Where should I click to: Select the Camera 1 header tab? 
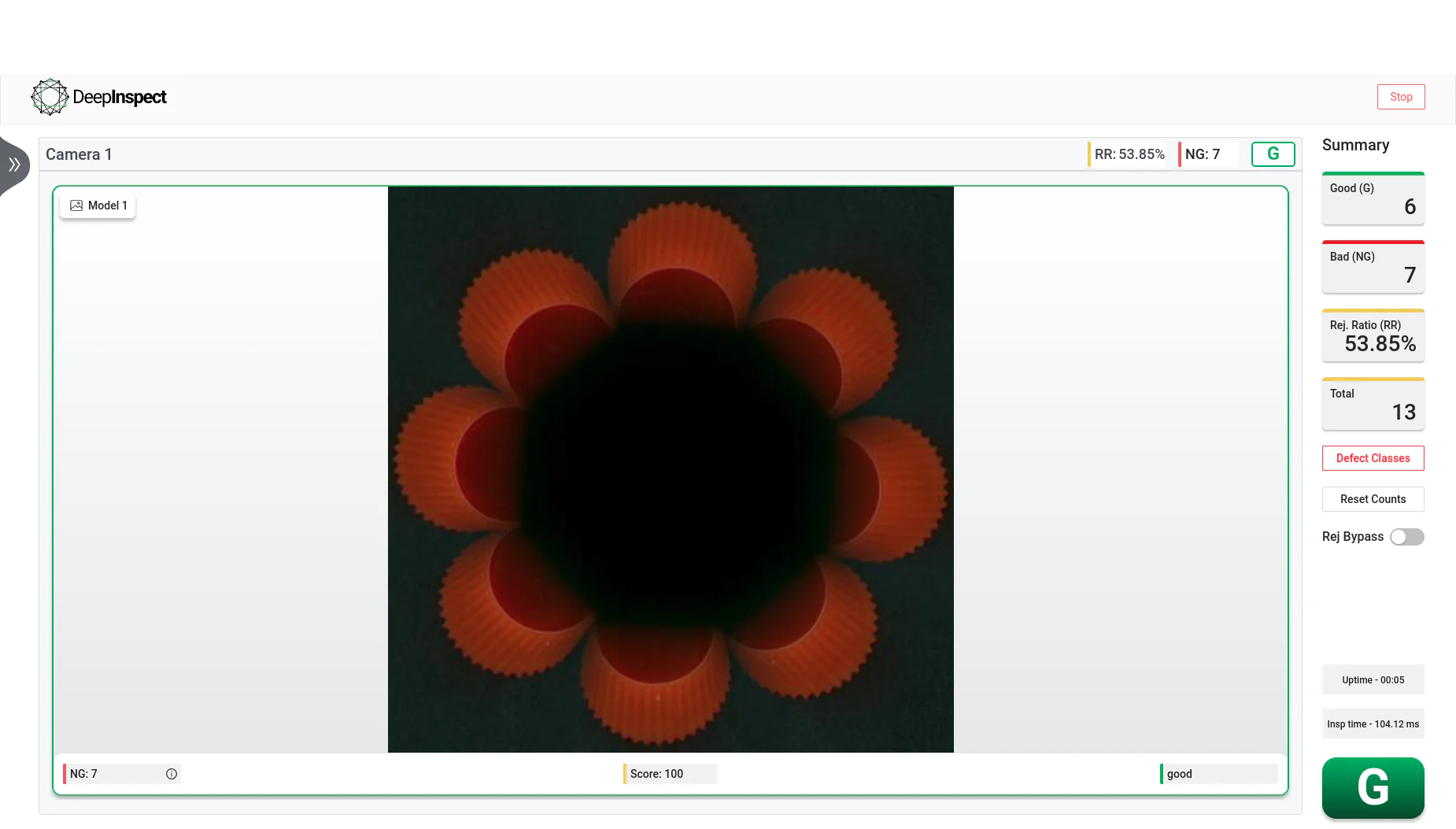(79, 154)
